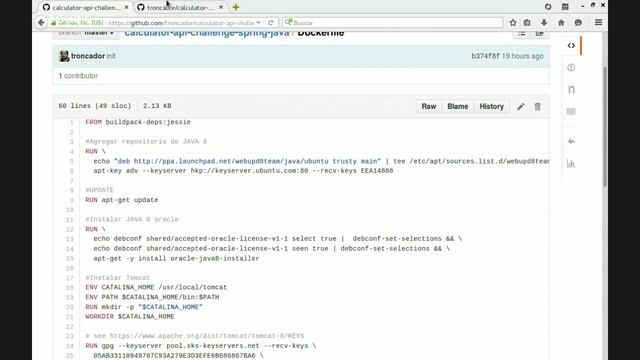Open the downloads arrow icon
The height and width of the screenshot is (360, 640).
[544, 23]
